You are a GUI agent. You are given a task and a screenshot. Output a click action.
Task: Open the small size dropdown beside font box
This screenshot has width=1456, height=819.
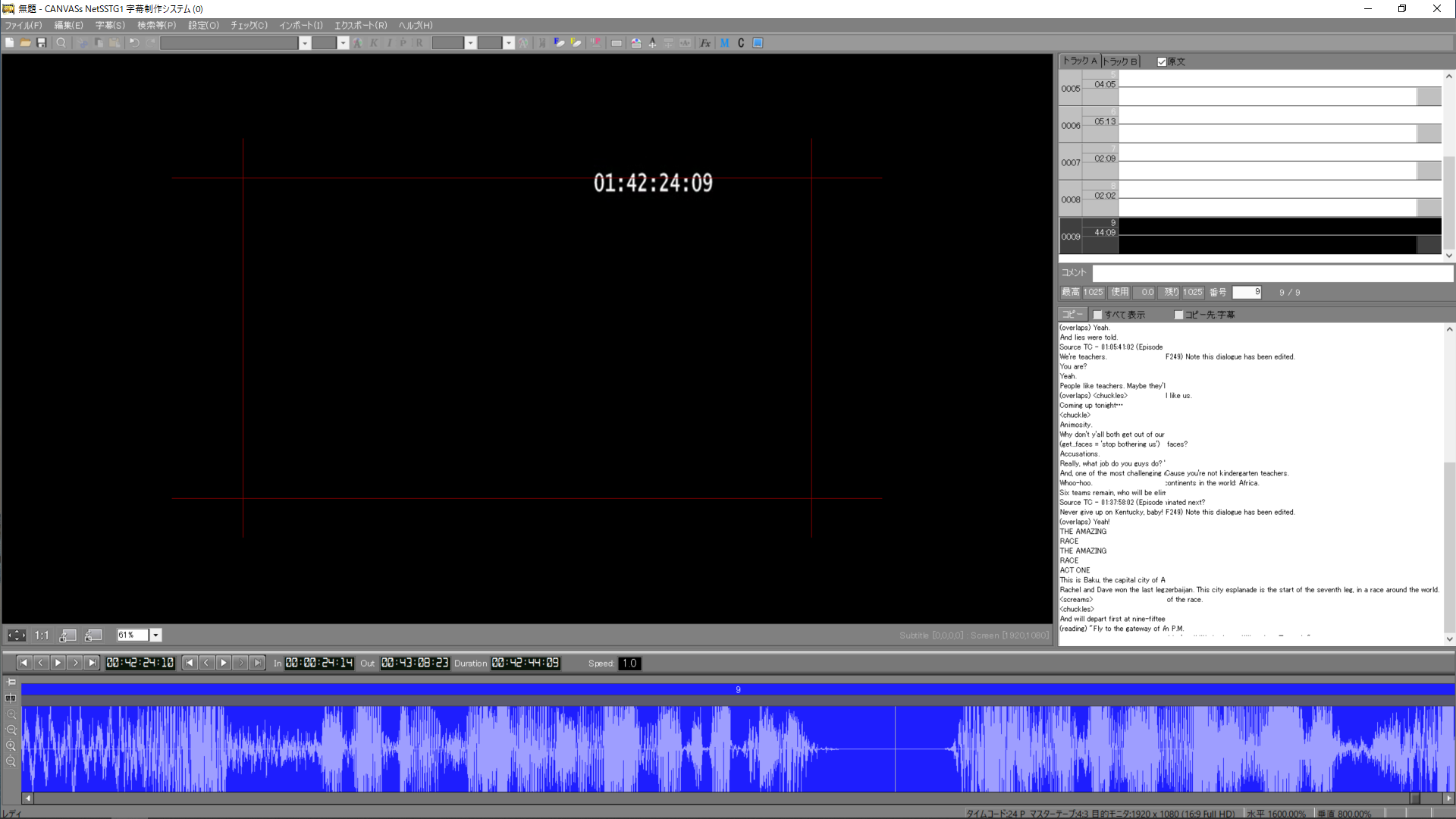[343, 43]
